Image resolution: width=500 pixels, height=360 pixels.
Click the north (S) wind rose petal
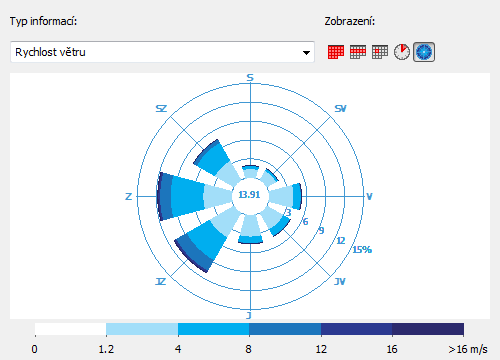[250, 172]
